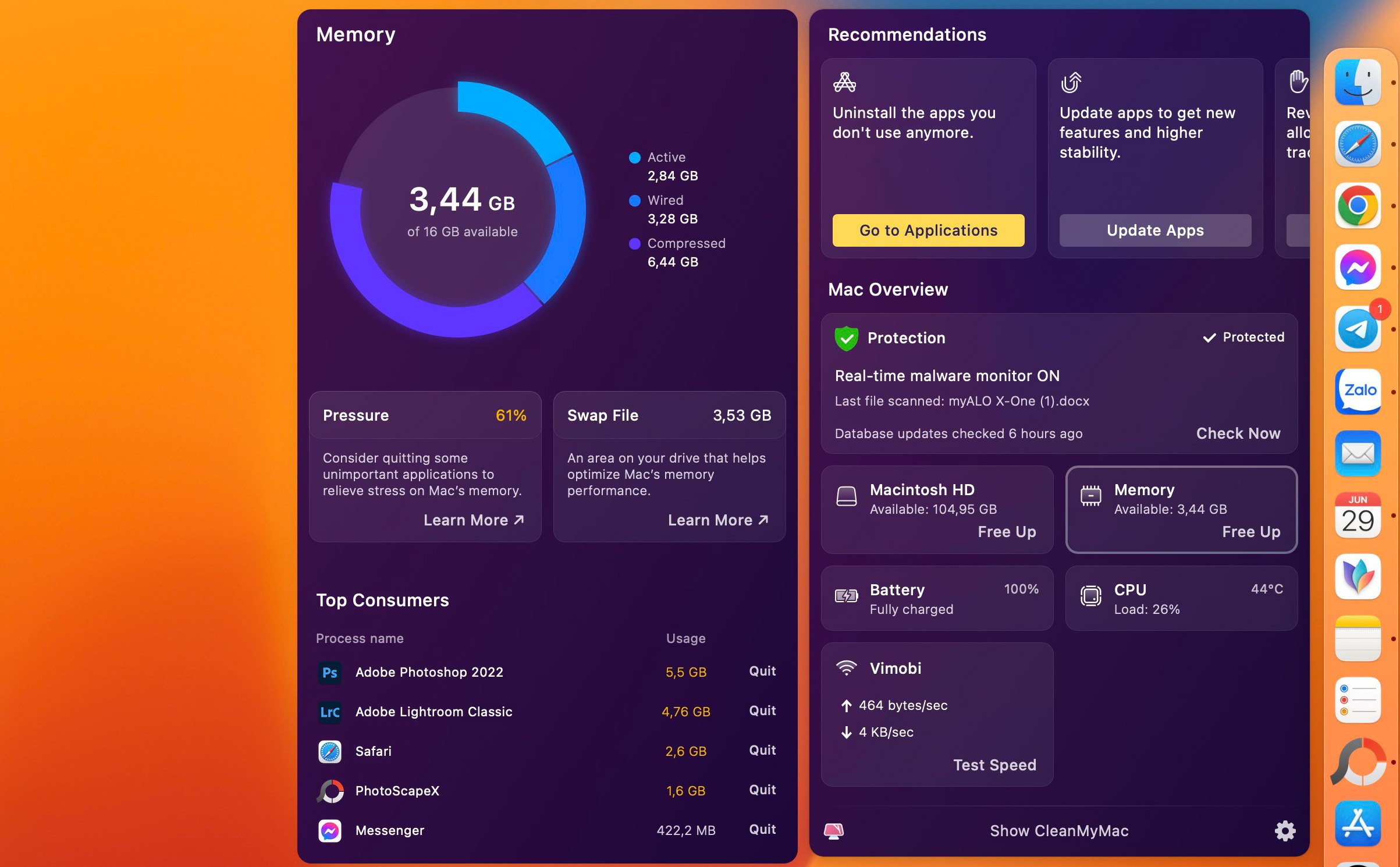This screenshot has height=867, width=1400.
Task: Click the Safari icon under Top Consumers
Action: tap(330, 751)
